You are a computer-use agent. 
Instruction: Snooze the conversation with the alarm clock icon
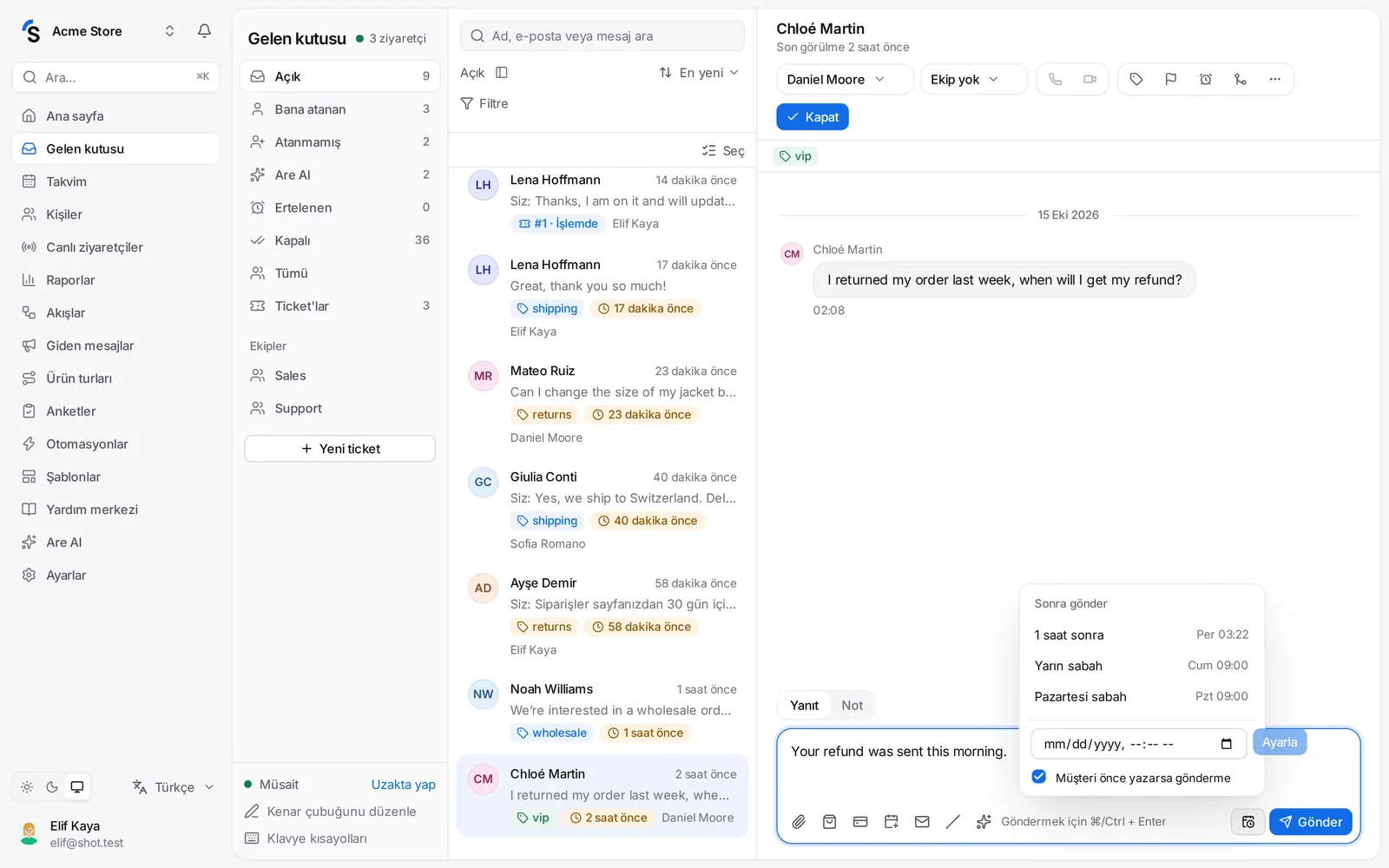pos(1205,79)
